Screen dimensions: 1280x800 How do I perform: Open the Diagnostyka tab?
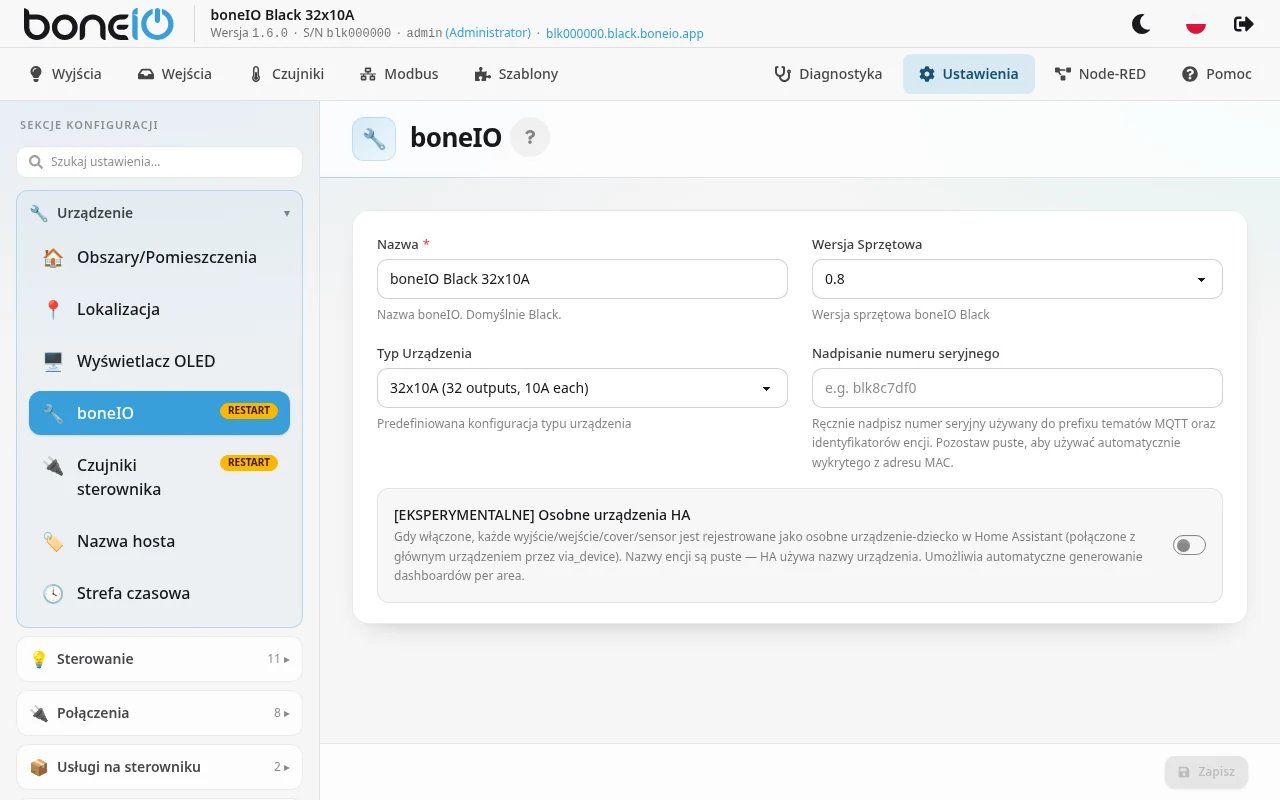coord(828,74)
